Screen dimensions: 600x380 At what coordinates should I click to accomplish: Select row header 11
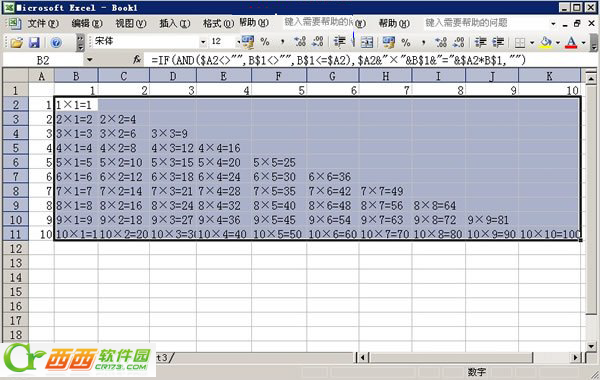[16, 234]
